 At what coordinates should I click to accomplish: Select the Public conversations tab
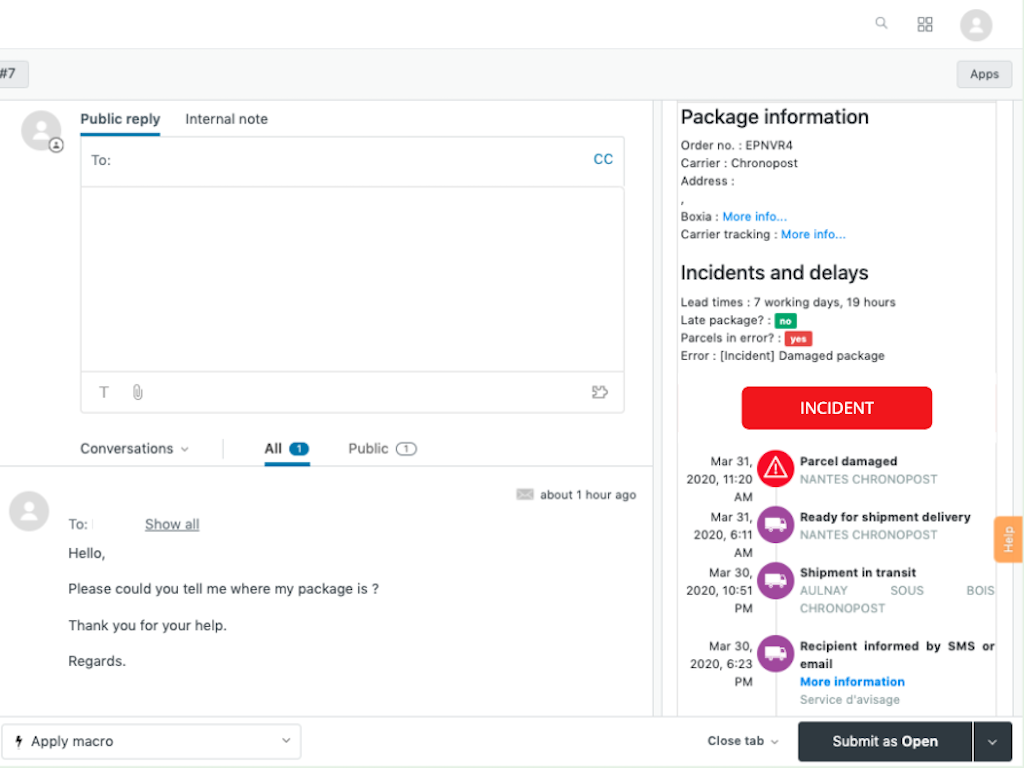381,448
